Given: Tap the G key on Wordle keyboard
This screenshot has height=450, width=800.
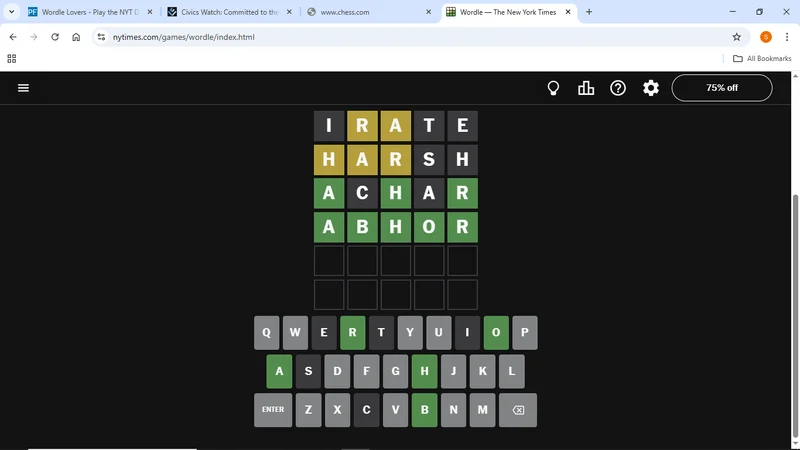Looking at the screenshot, I should click(x=395, y=371).
